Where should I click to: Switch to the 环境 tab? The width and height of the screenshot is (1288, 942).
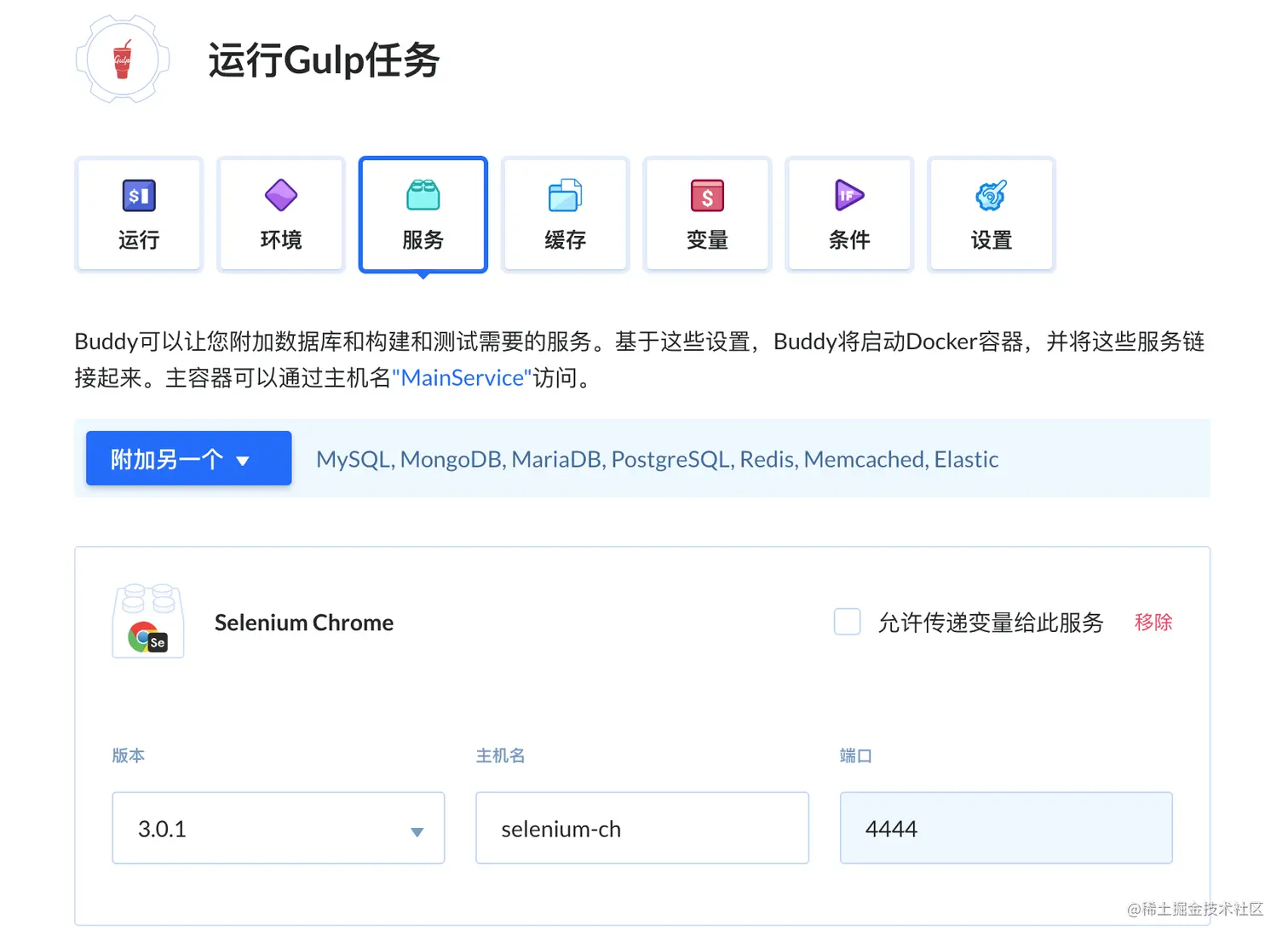point(281,215)
